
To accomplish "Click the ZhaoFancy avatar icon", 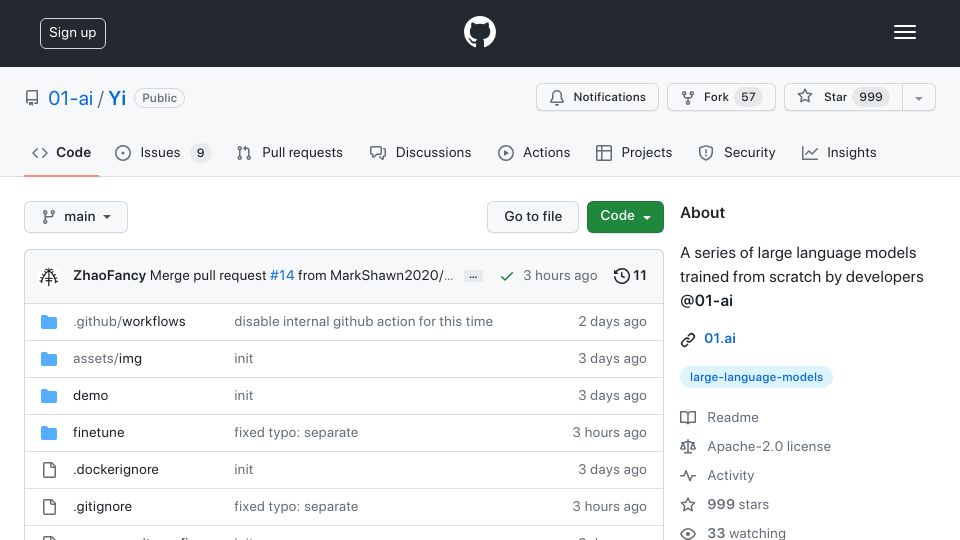I will click(49, 276).
